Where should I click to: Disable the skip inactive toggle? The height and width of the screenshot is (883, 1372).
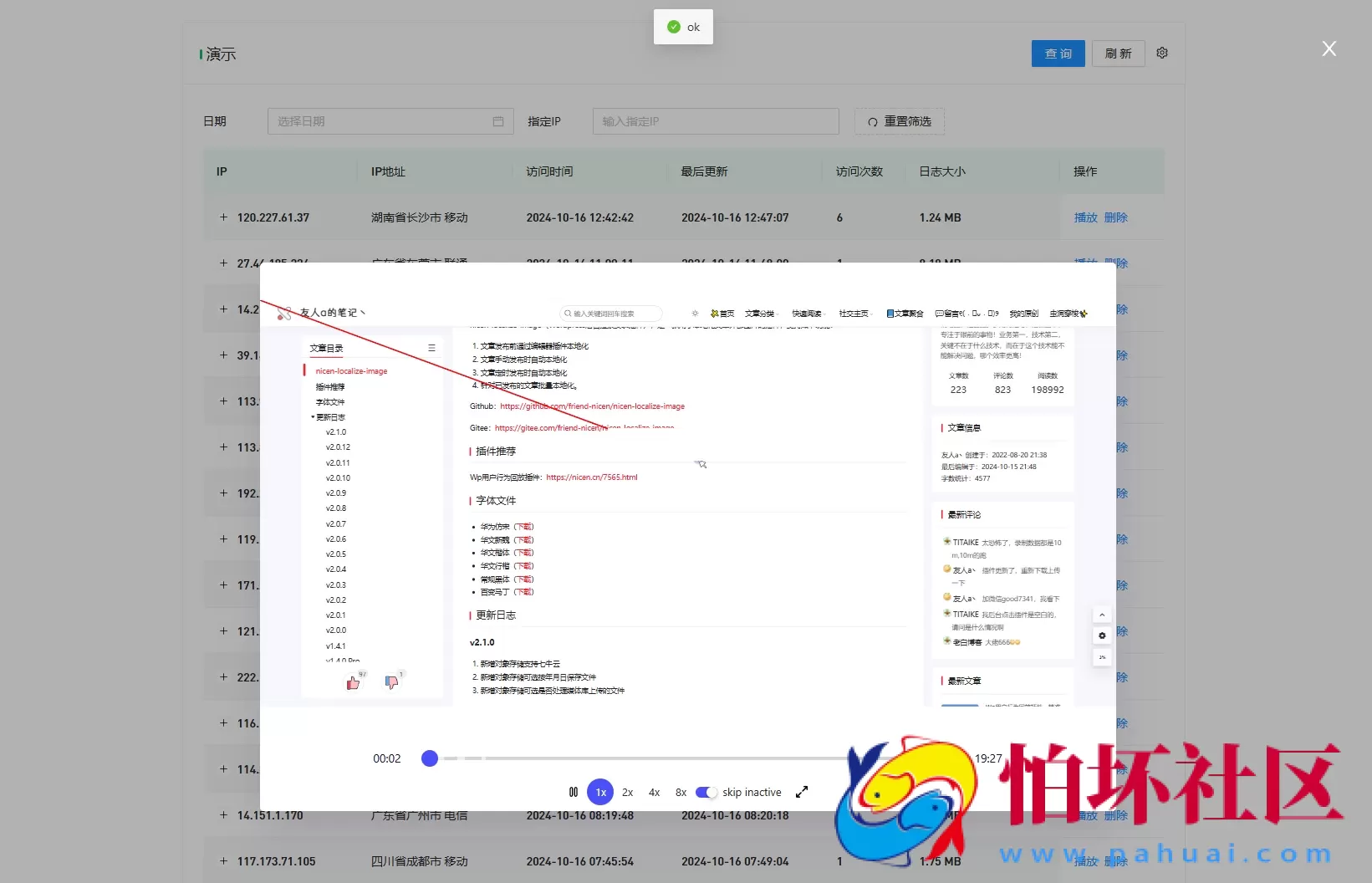pos(706,792)
